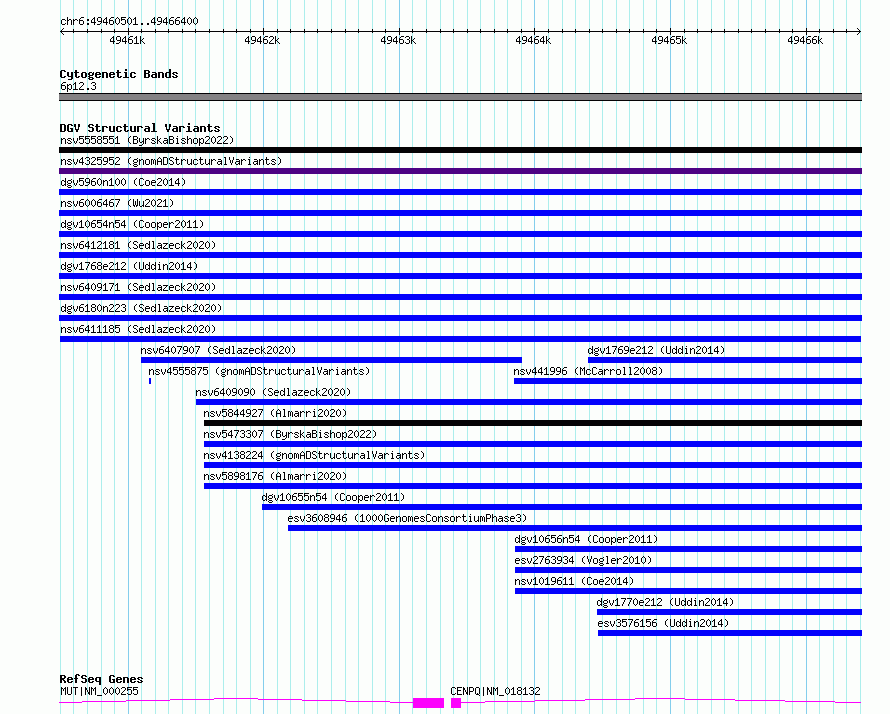
Task: Click the blue nsv441996 variant bar
Action: (688, 381)
